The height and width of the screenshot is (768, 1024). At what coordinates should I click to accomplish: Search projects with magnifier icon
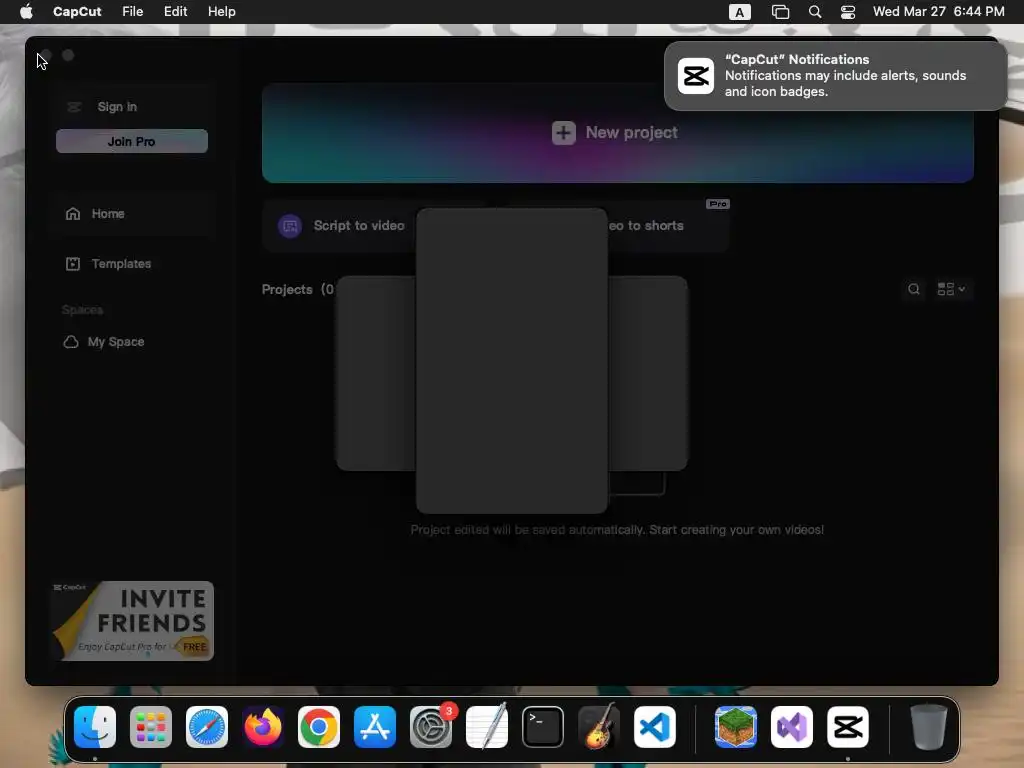click(914, 289)
